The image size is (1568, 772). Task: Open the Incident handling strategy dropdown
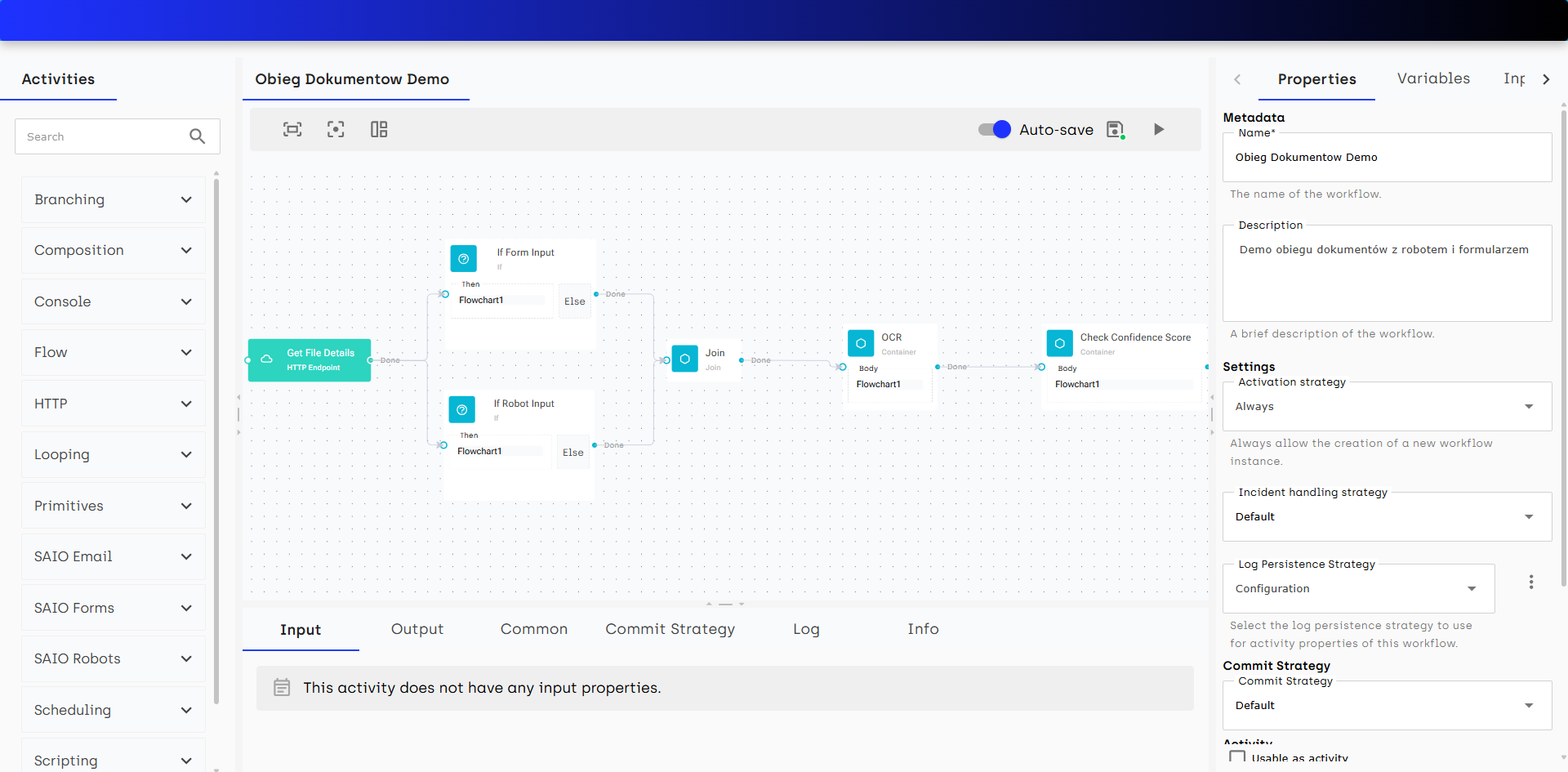1386,517
